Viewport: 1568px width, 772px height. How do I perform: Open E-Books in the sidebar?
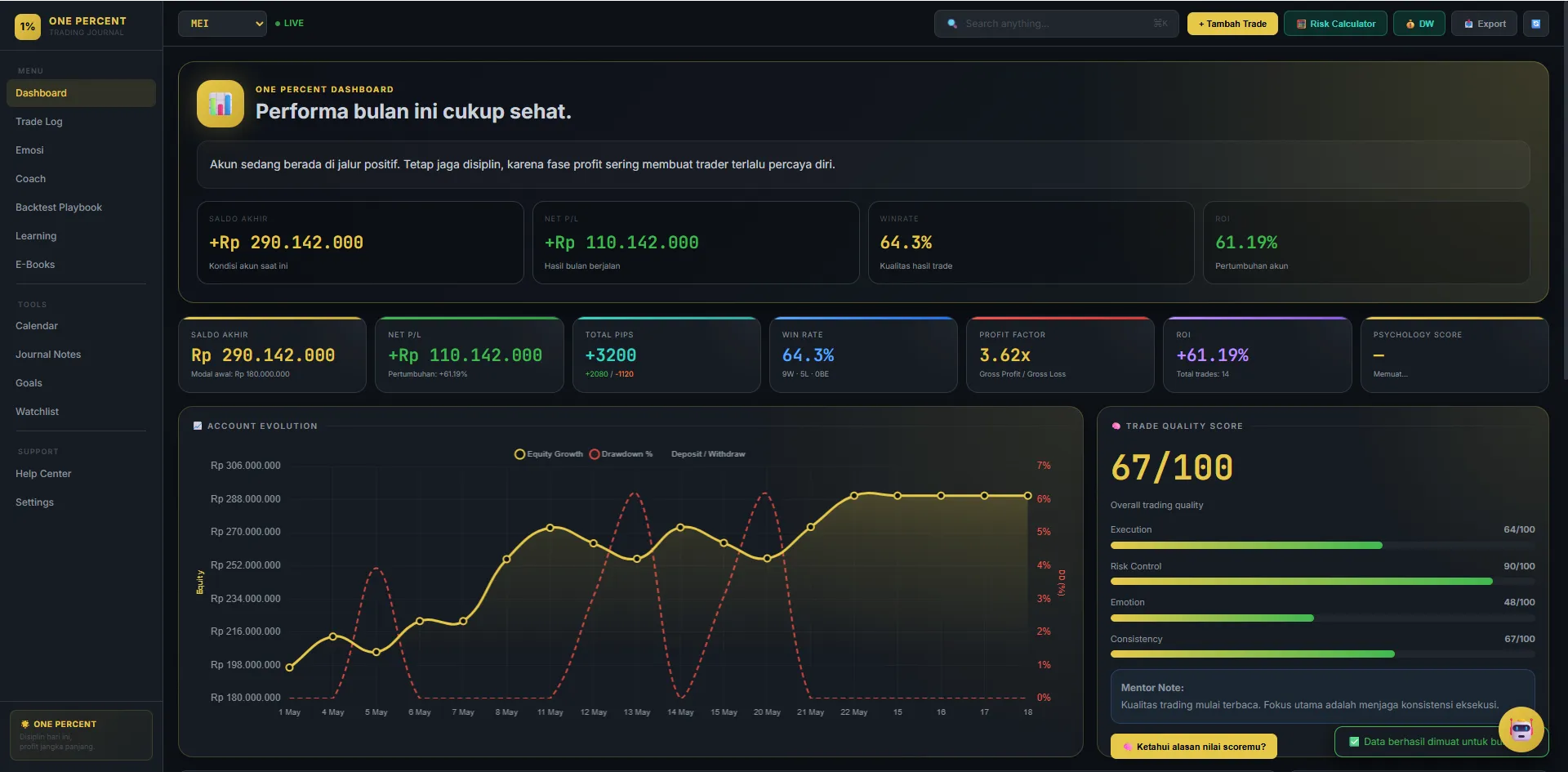pyautogui.click(x=81, y=265)
